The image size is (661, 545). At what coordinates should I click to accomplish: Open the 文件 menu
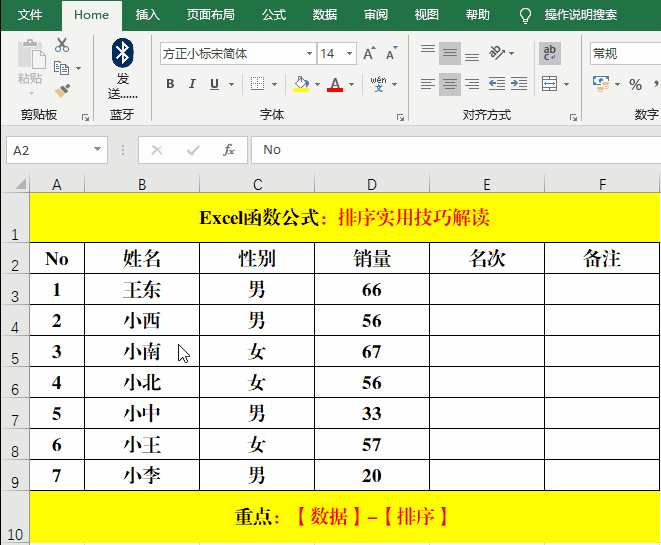pyautogui.click(x=30, y=15)
